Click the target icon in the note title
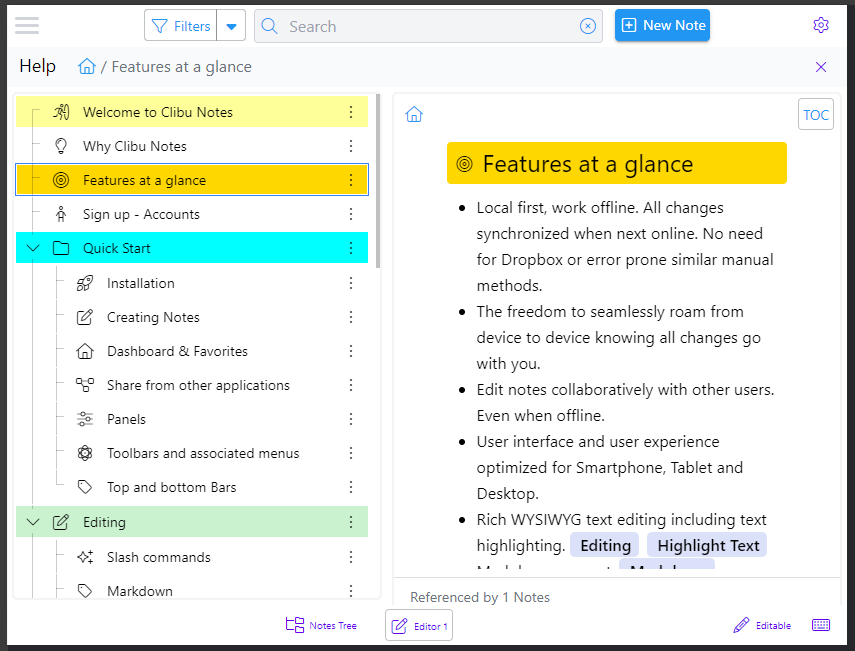The width and height of the screenshot is (855, 651). [464, 164]
